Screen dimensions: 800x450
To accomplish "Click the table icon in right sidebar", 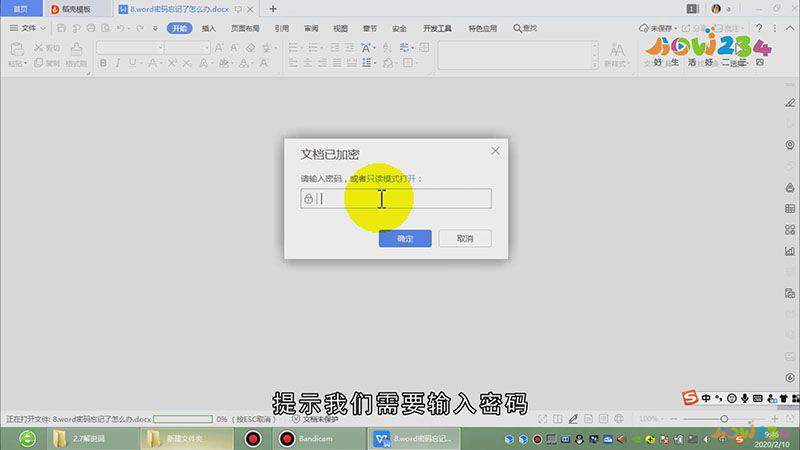I will coord(790,209).
